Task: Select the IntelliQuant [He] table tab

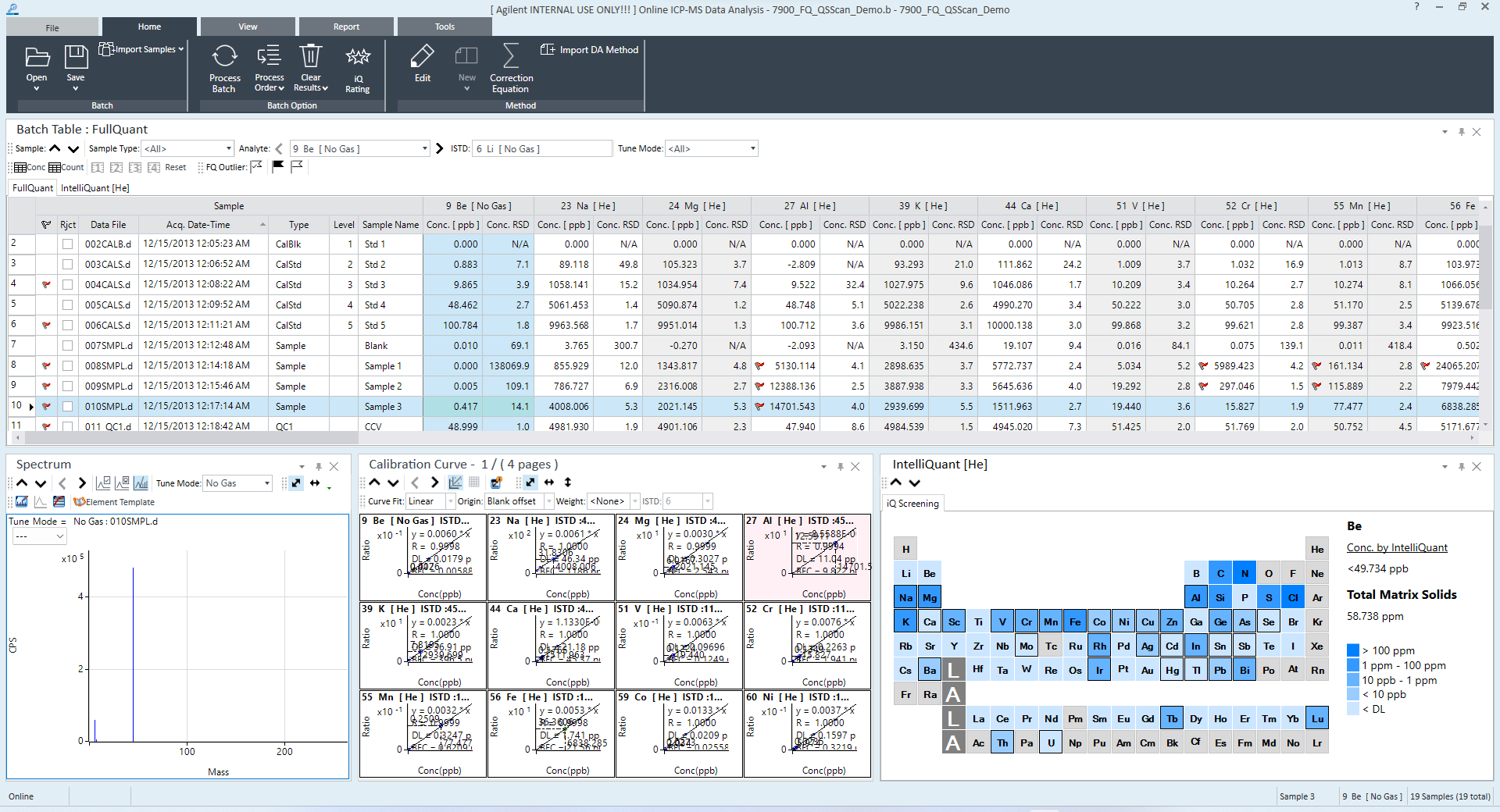Action: tap(95, 188)
